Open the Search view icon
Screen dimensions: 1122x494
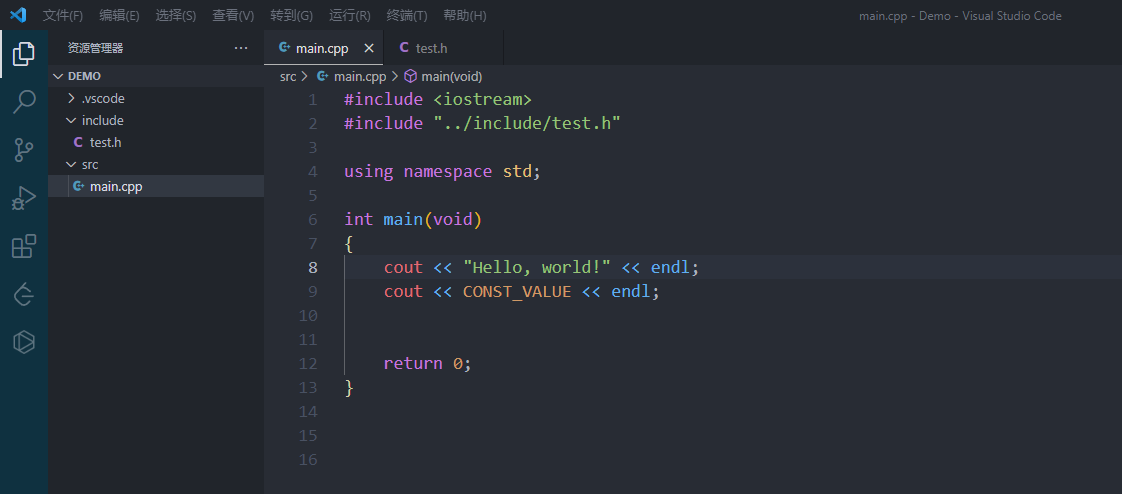point(24,102)
